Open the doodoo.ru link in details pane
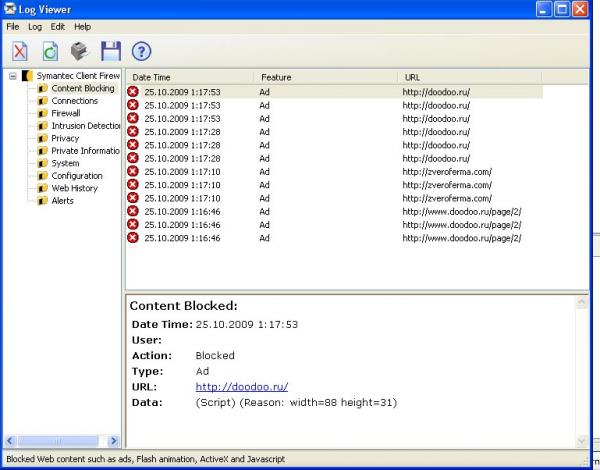 tap(242, 387)
